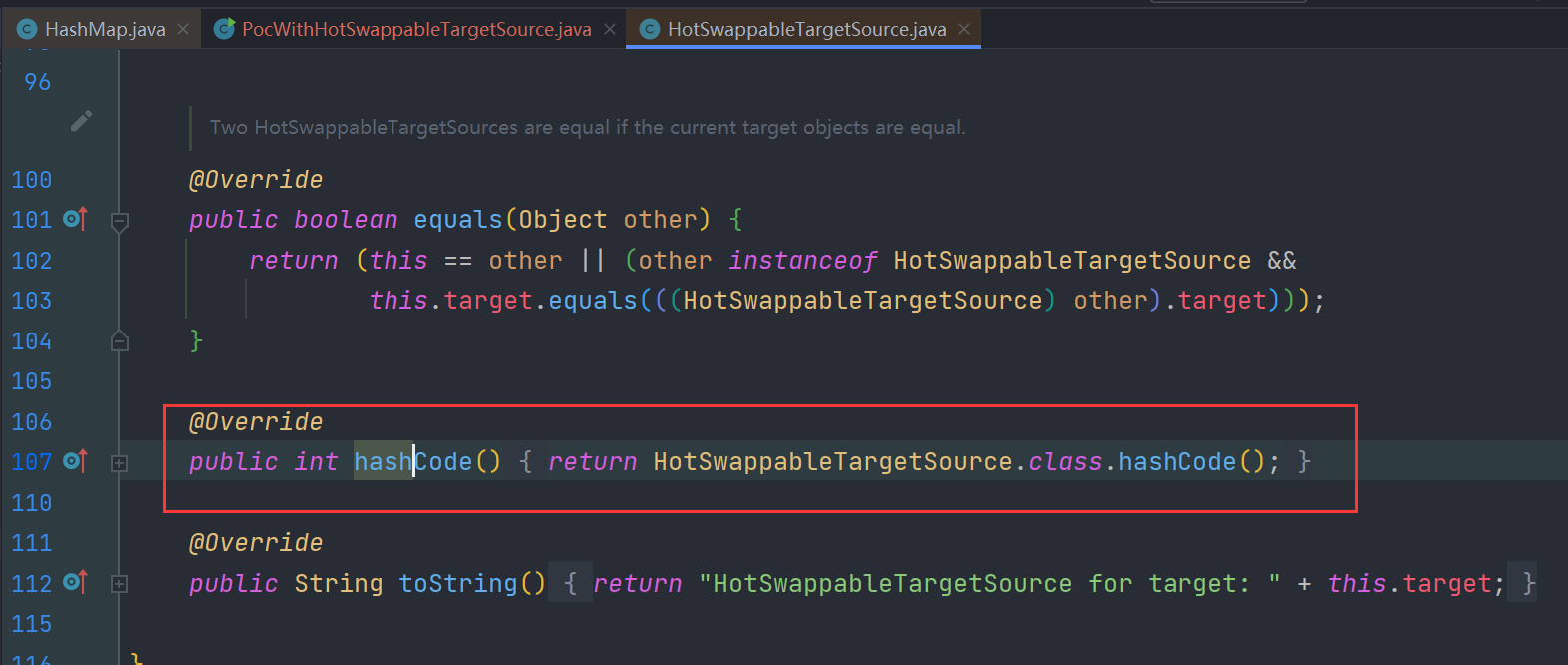Click the HashMap.java tab's class file icon
The height and width of the screenshot is (665, 1568).
click(x=28, y=30)
